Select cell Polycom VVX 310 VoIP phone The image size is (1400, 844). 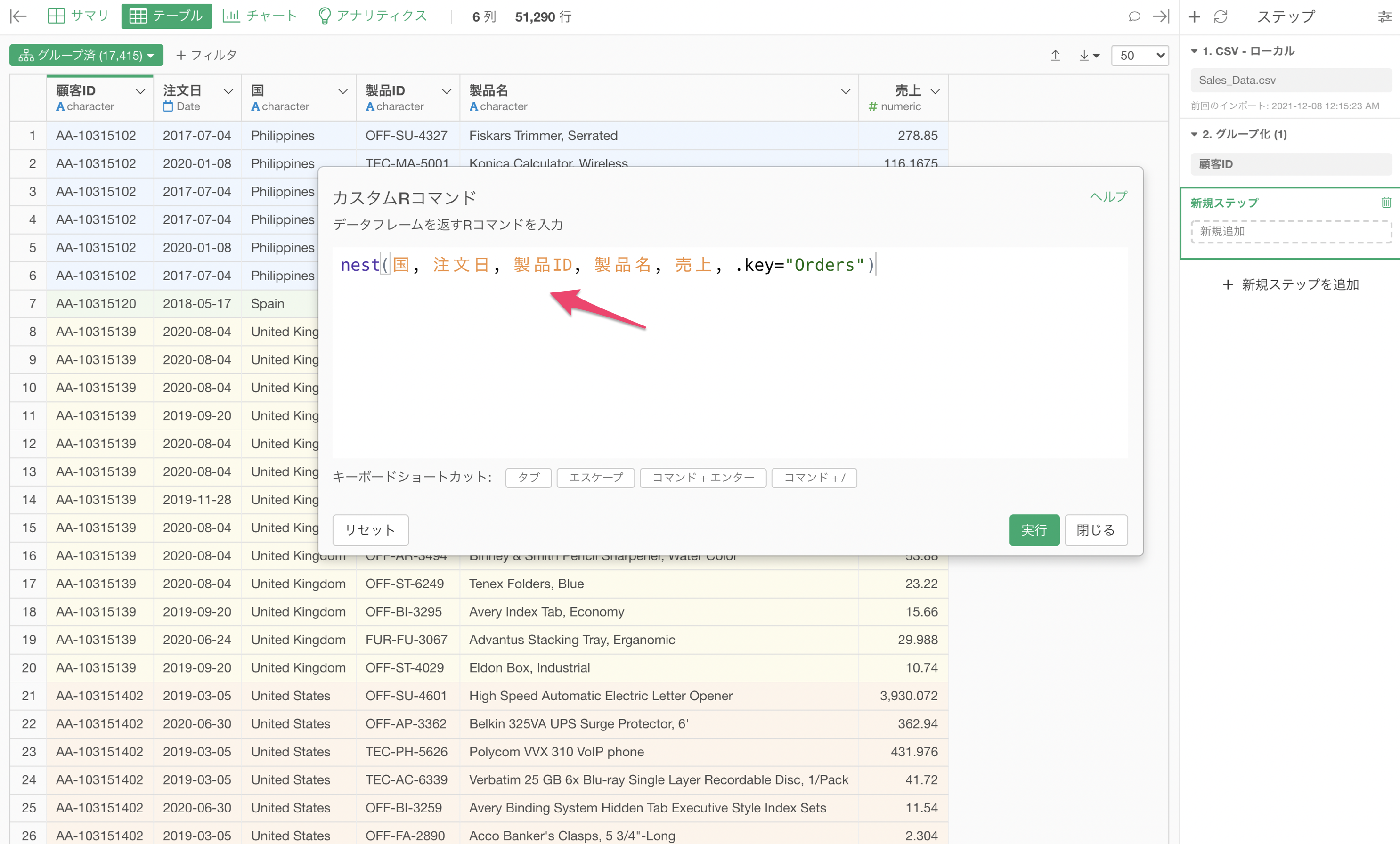click(x=659, y=752)
